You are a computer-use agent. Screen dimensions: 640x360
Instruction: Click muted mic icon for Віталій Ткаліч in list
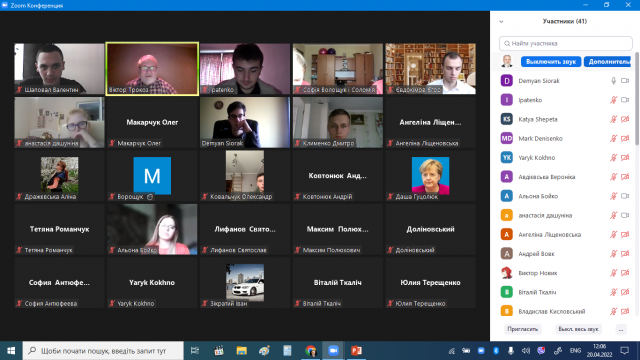click(613, 292)
